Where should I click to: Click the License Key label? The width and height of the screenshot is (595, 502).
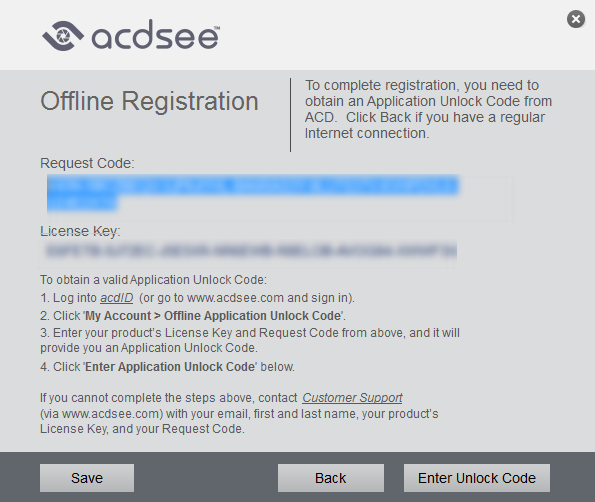click(x=80, y=231)
